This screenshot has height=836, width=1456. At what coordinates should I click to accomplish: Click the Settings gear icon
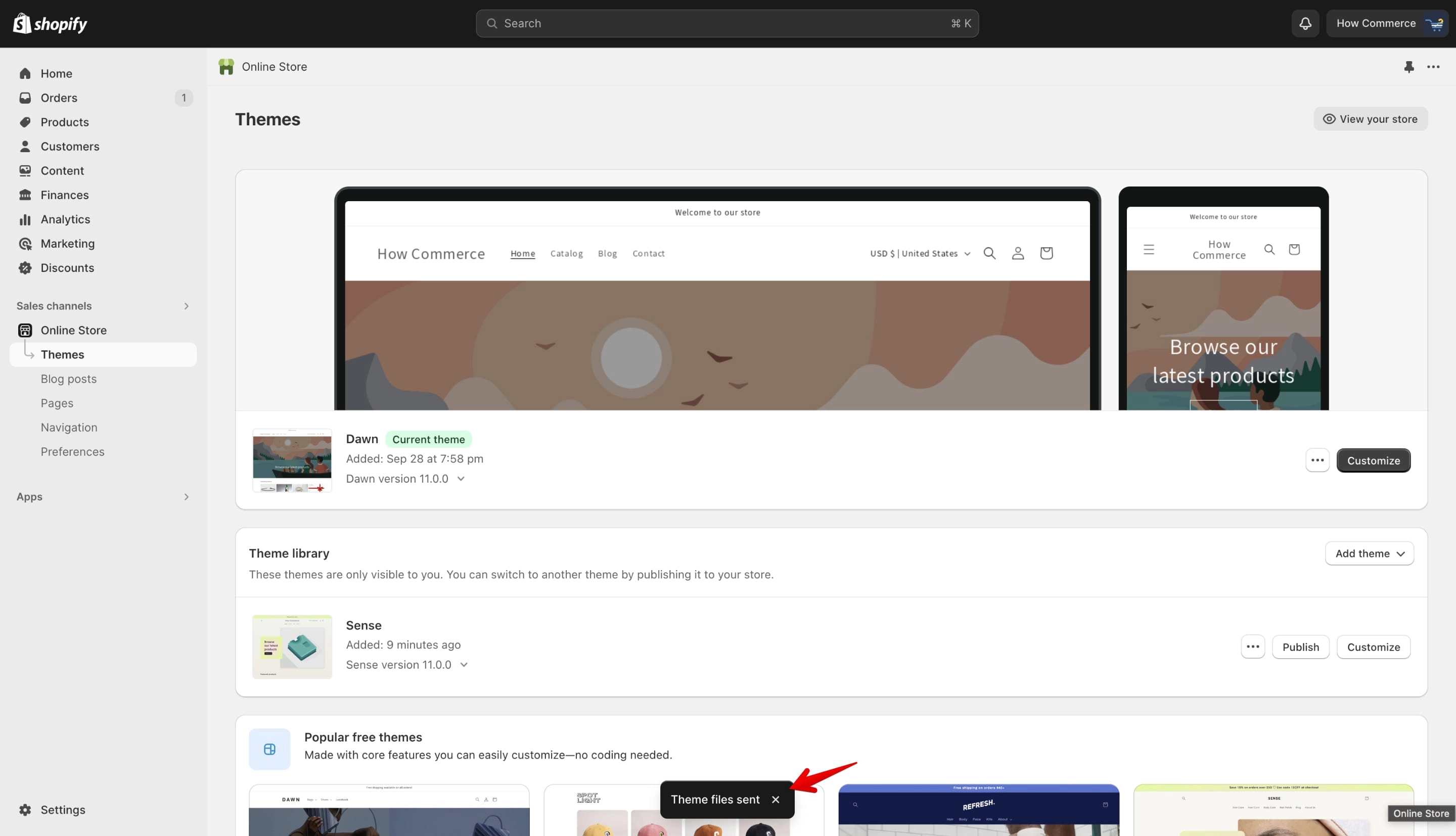(x=25, y=810)
